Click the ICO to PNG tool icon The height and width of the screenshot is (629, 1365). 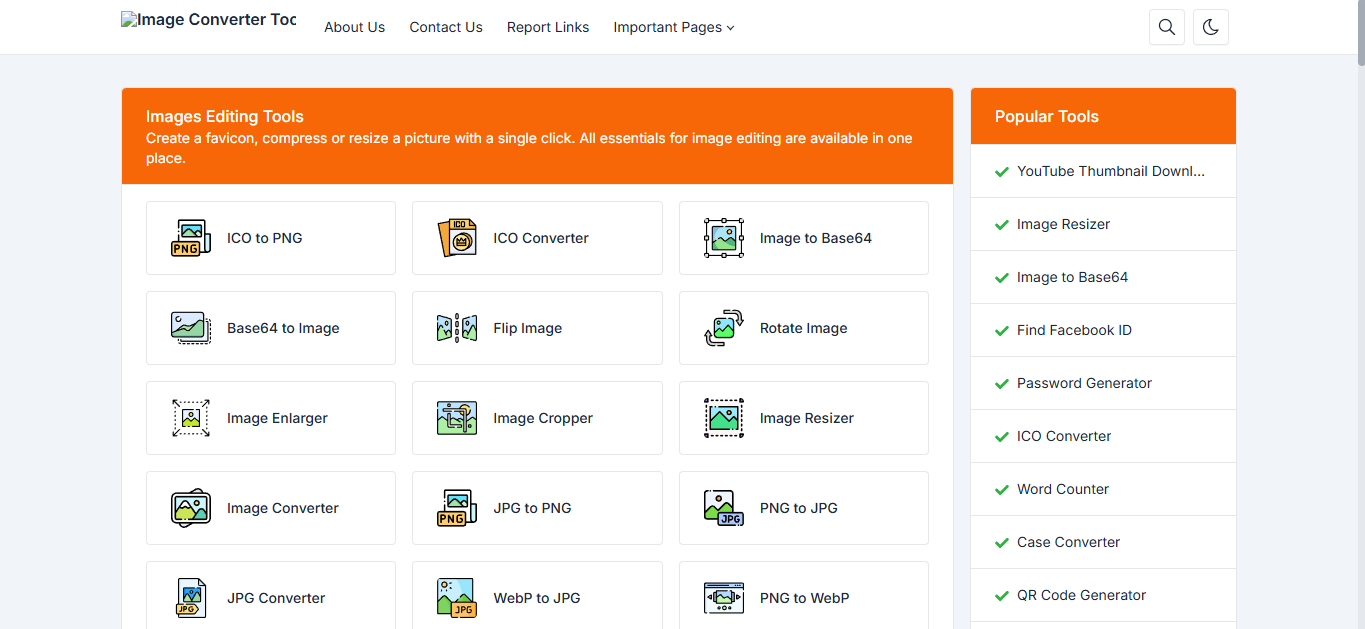[191, 238]
